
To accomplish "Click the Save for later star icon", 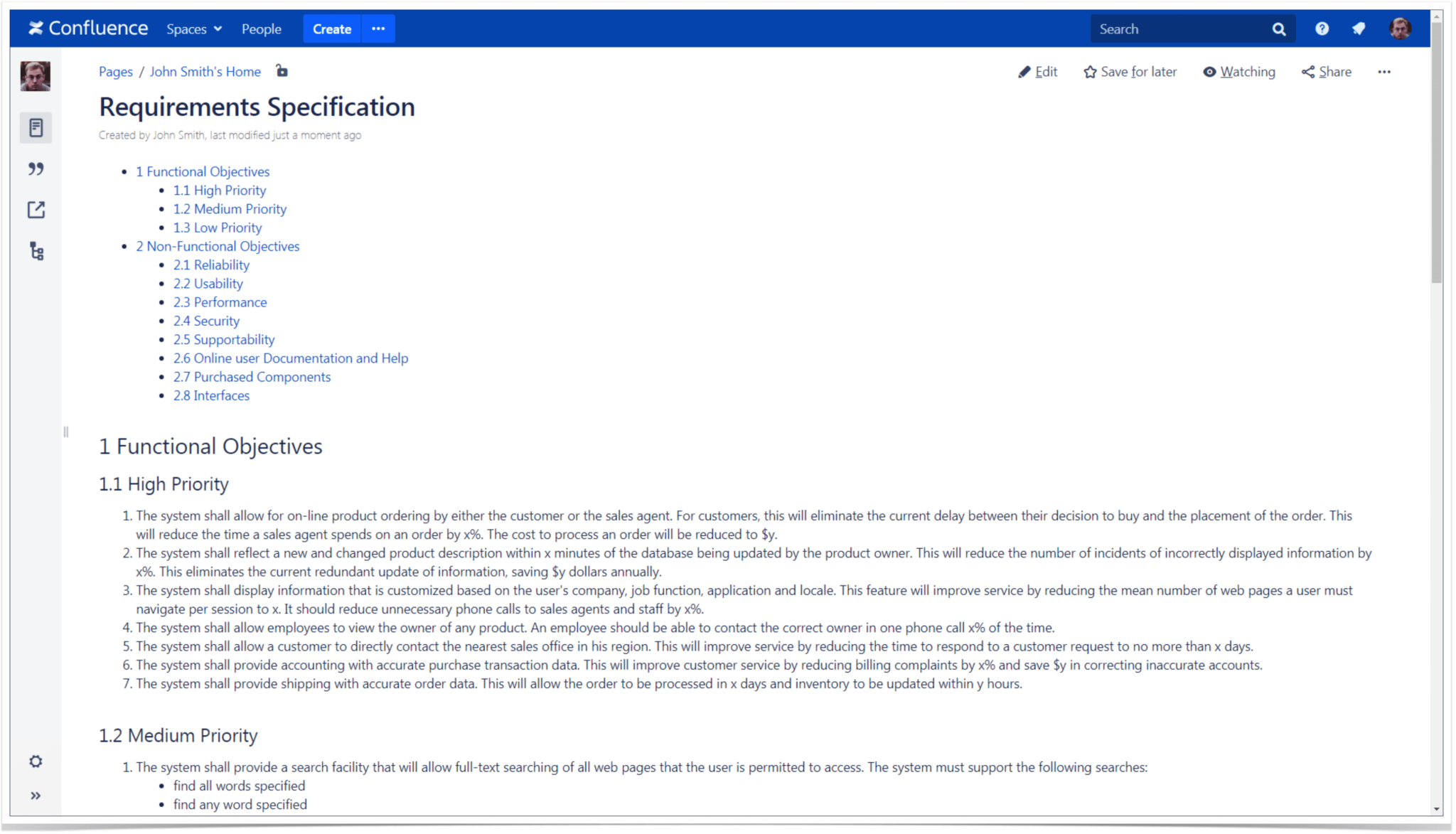I will click(1089, 72).
